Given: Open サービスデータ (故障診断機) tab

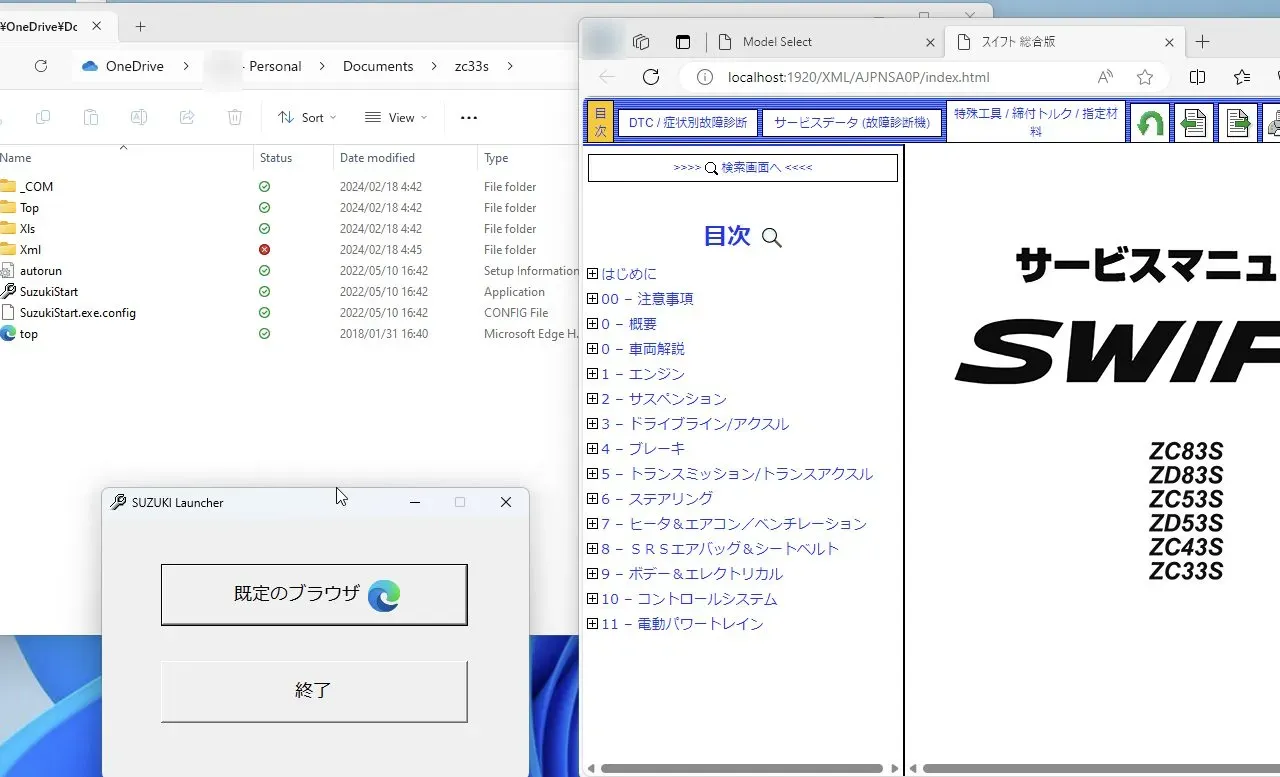Looking at the screenshot, I should click(852, 123).
